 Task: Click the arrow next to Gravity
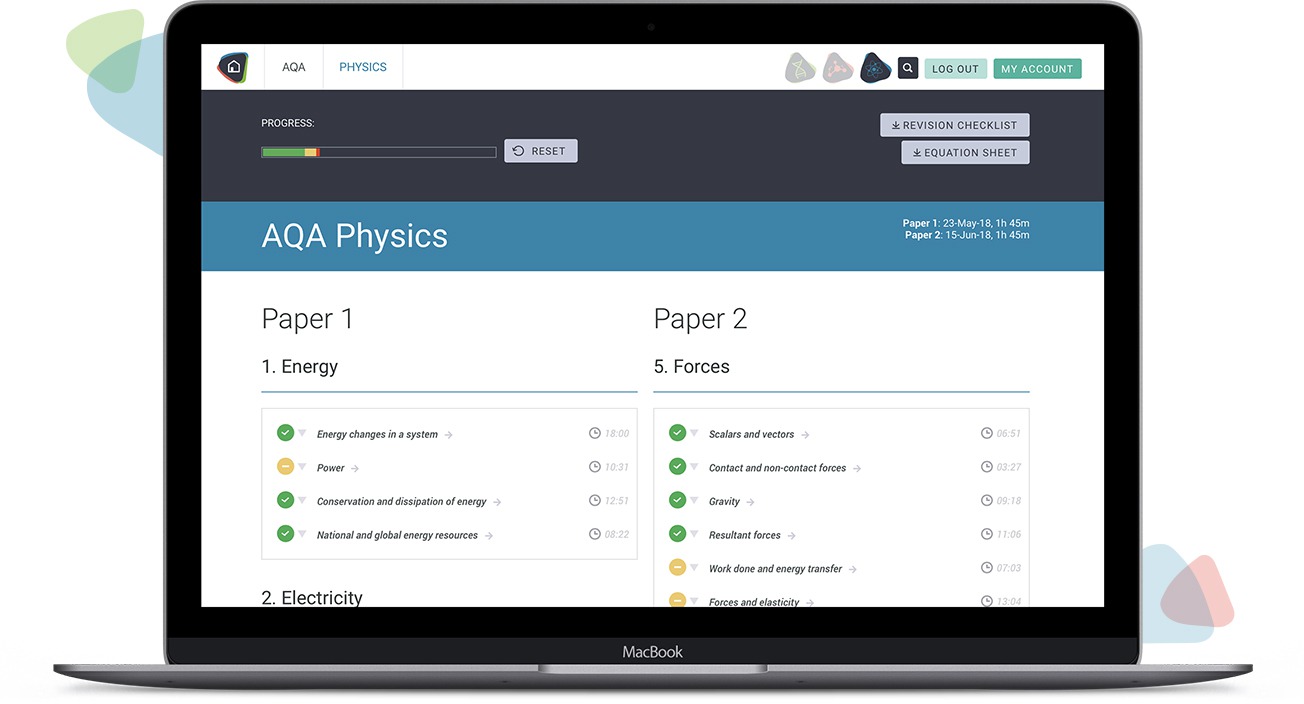pyautogui.click(x=751, y=502)
